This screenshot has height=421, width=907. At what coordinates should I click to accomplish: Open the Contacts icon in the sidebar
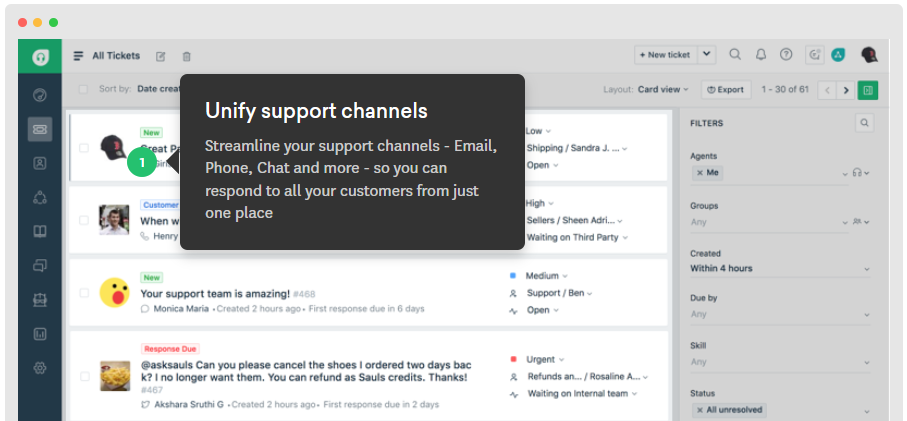[x=40, y=163]
